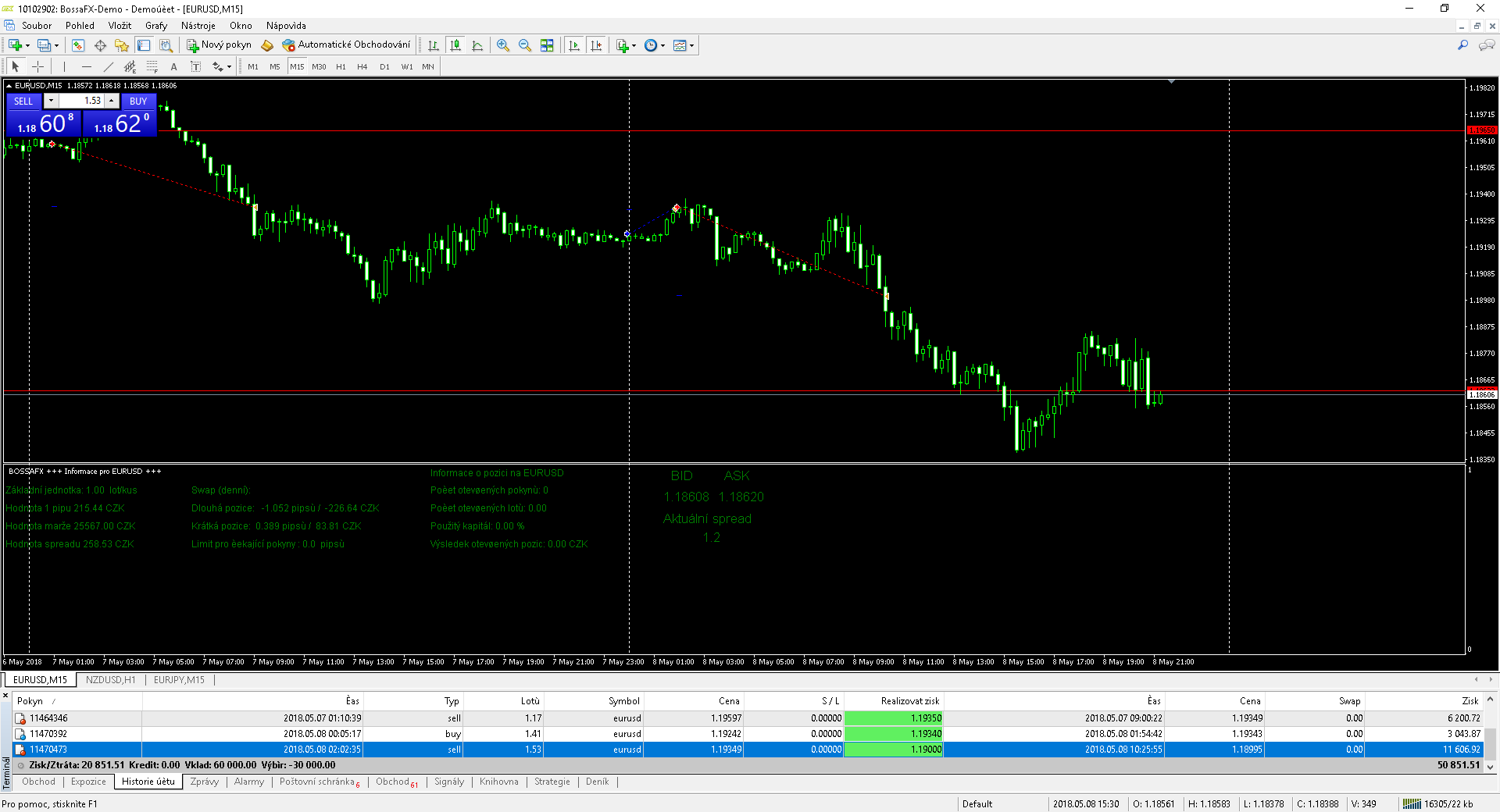Viewport: 1500px width, 812px height.
Task: Open the Expozice terminal tab
Action: coord(88,782)
